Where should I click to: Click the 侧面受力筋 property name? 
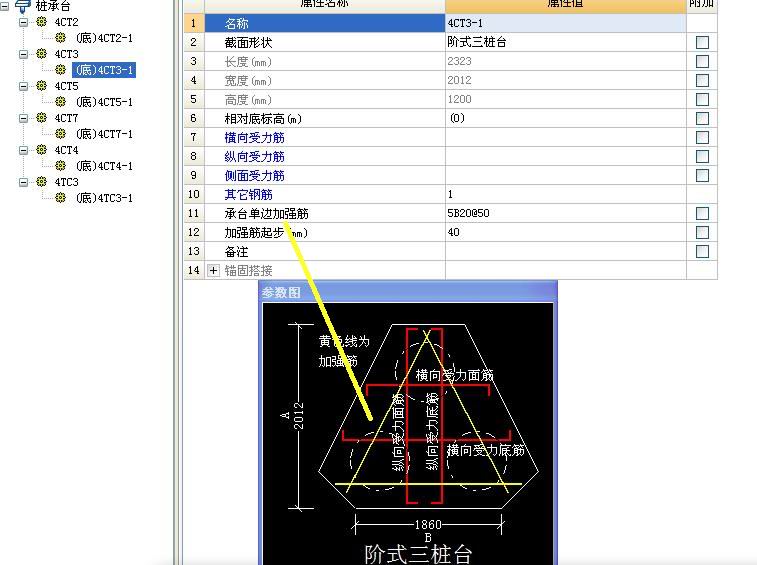(x=254, y=175)
